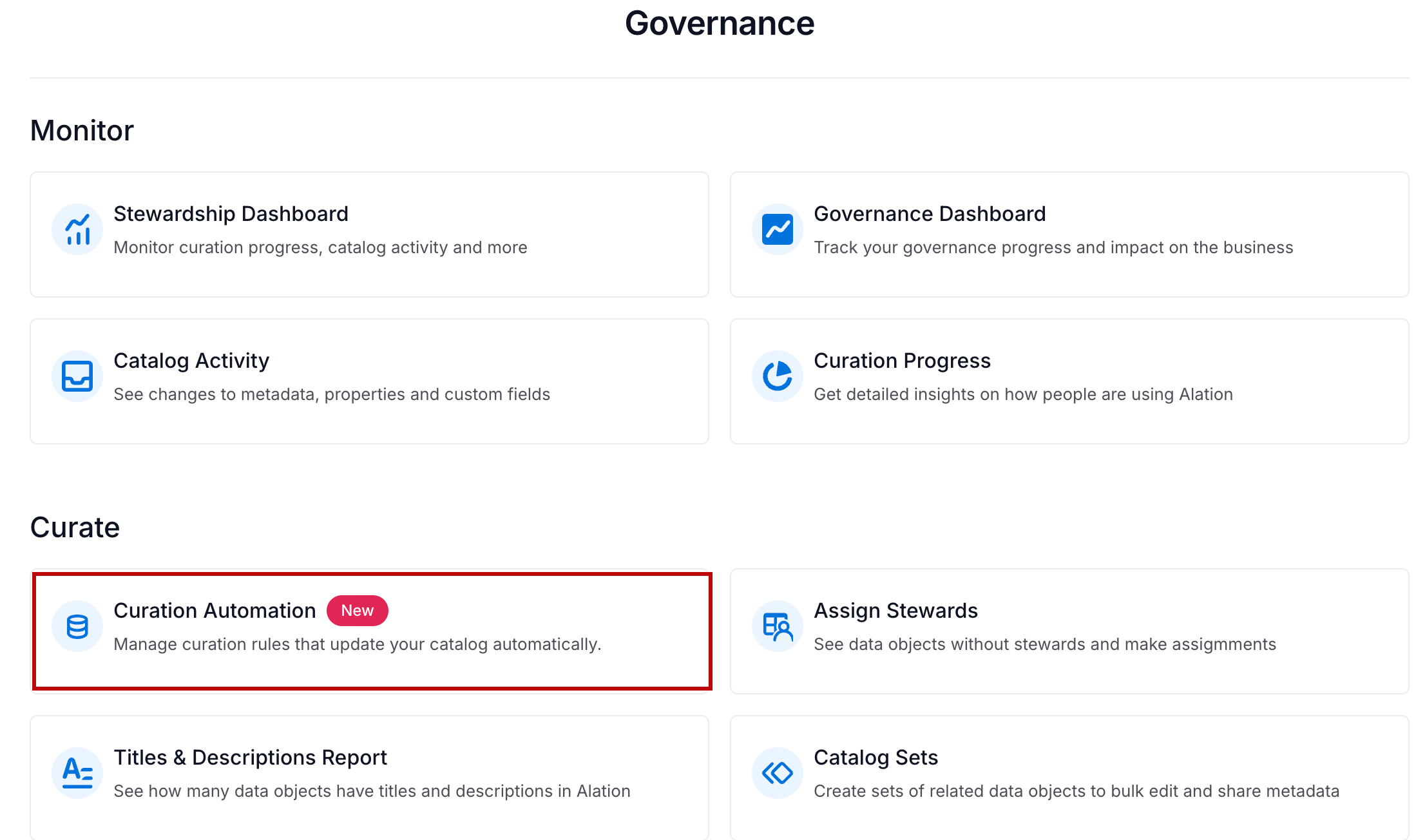The width and height of the screenshot is (1416, 840).
Task: Click the Titles & Descriptions text icon
Action: pyautogui.click(x=77, y=772)
